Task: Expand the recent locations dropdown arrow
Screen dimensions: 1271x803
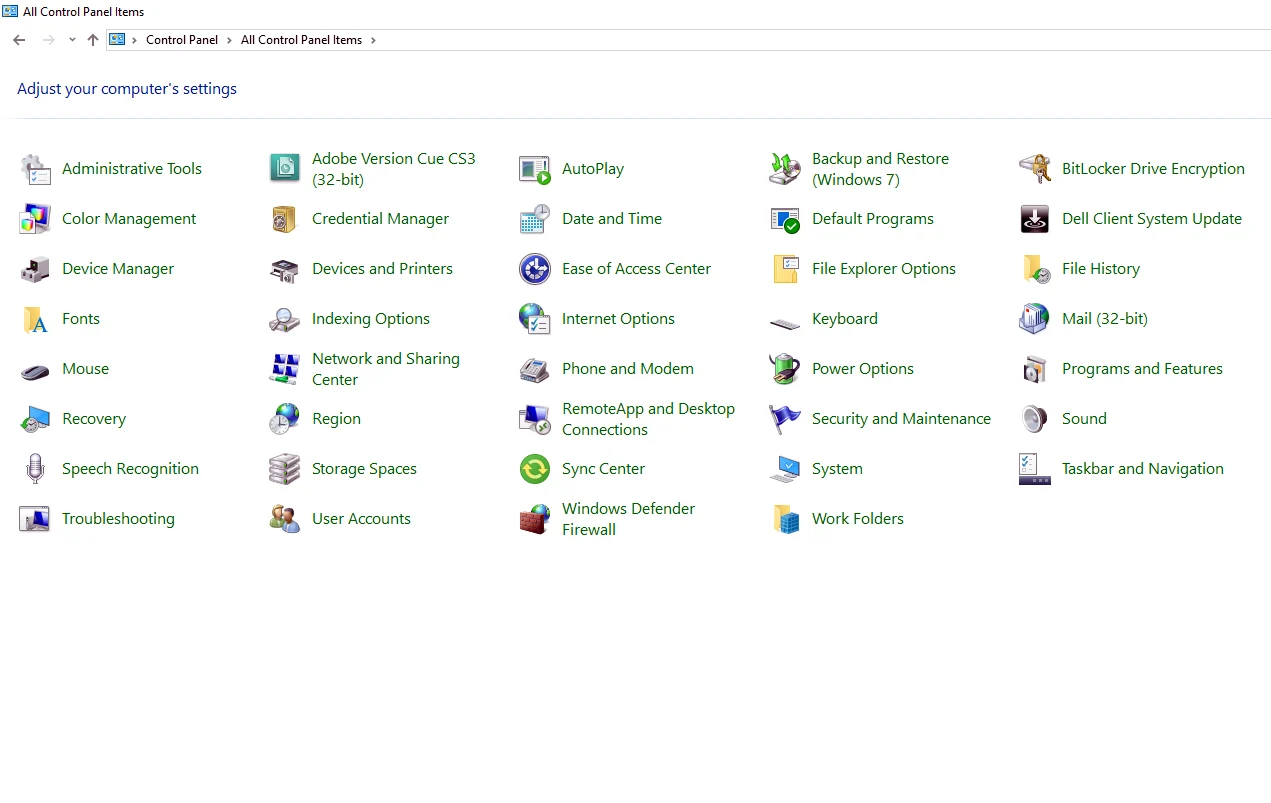Action: [x=72, y=40]
